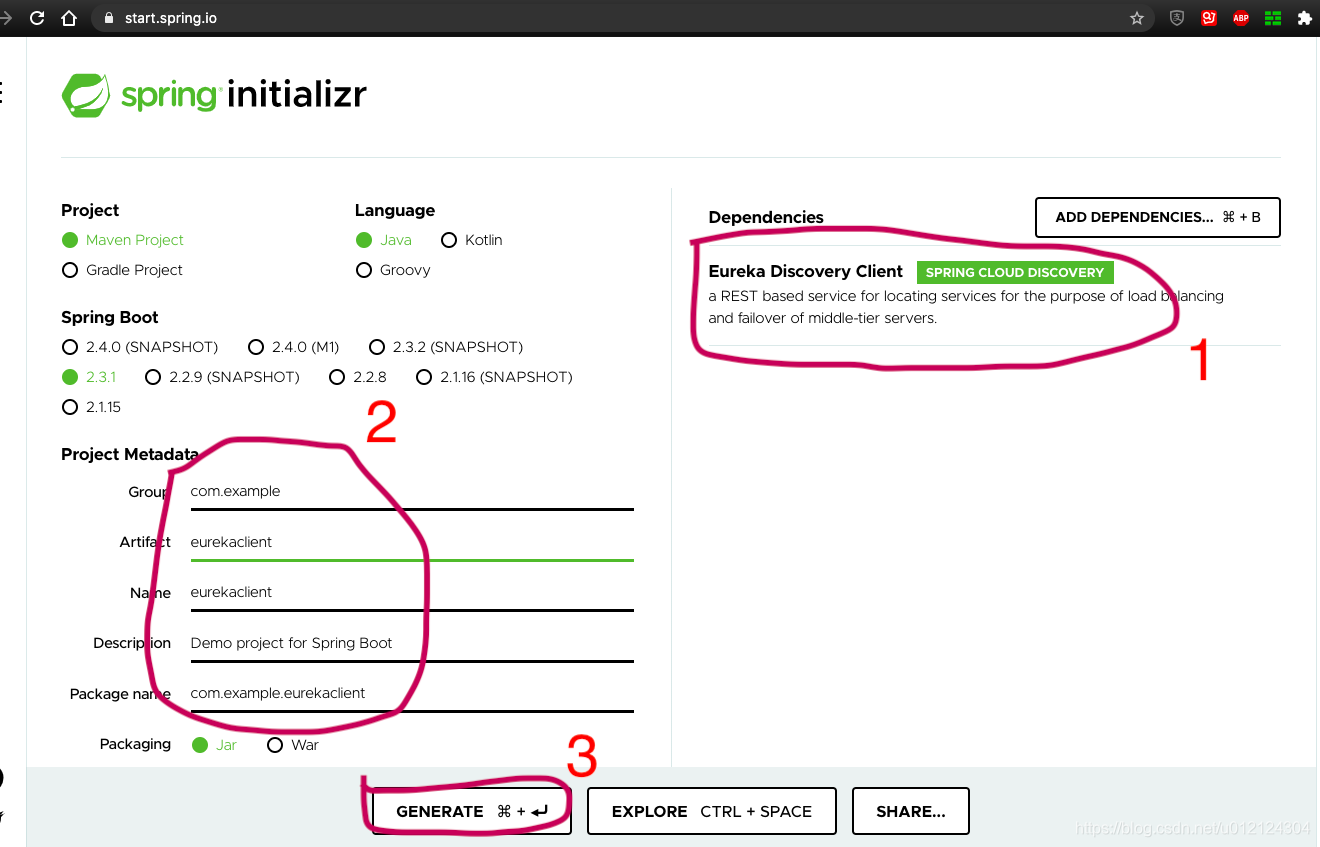Click the Eureka Discovery Client dependency
The image size is (1320, 847).
(x=806, y=272)
